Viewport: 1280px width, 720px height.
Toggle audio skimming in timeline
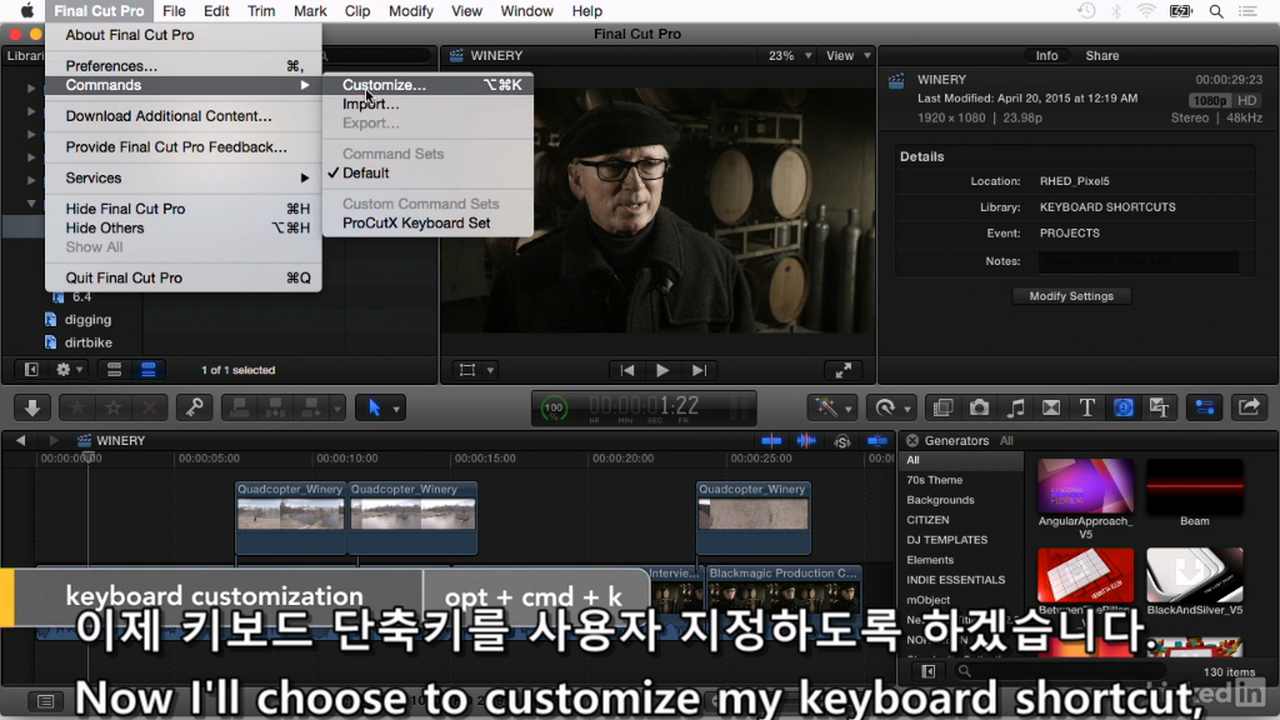pyautogui.click(x=806, y=441)
